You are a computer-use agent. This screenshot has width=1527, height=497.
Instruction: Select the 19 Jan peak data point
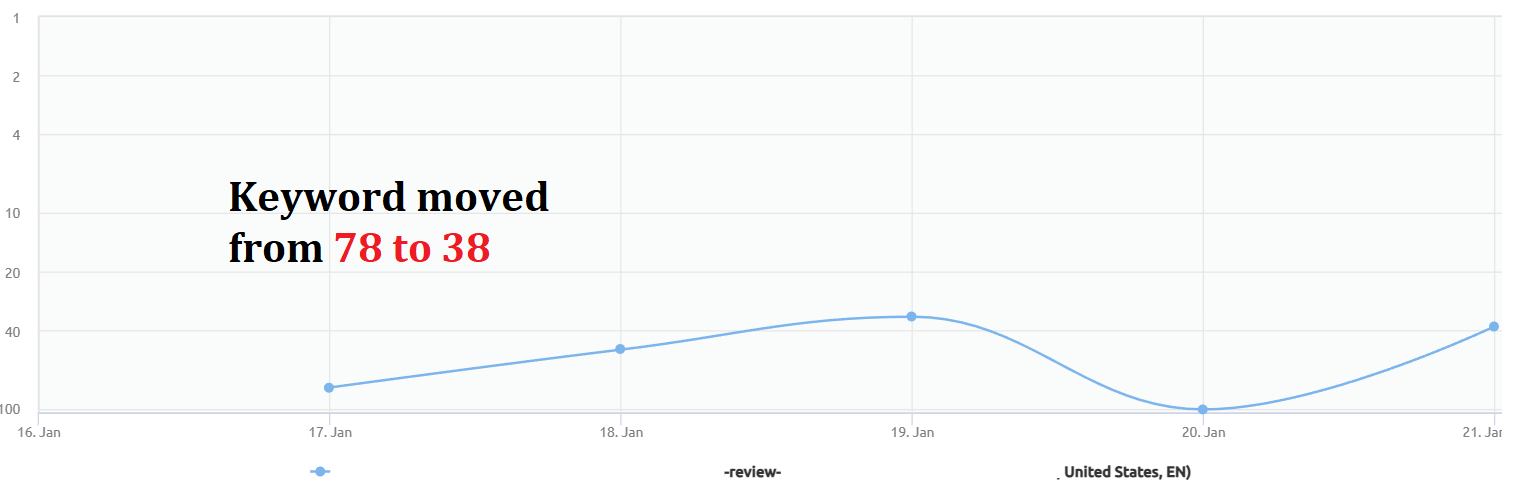[x=911, y=316]
